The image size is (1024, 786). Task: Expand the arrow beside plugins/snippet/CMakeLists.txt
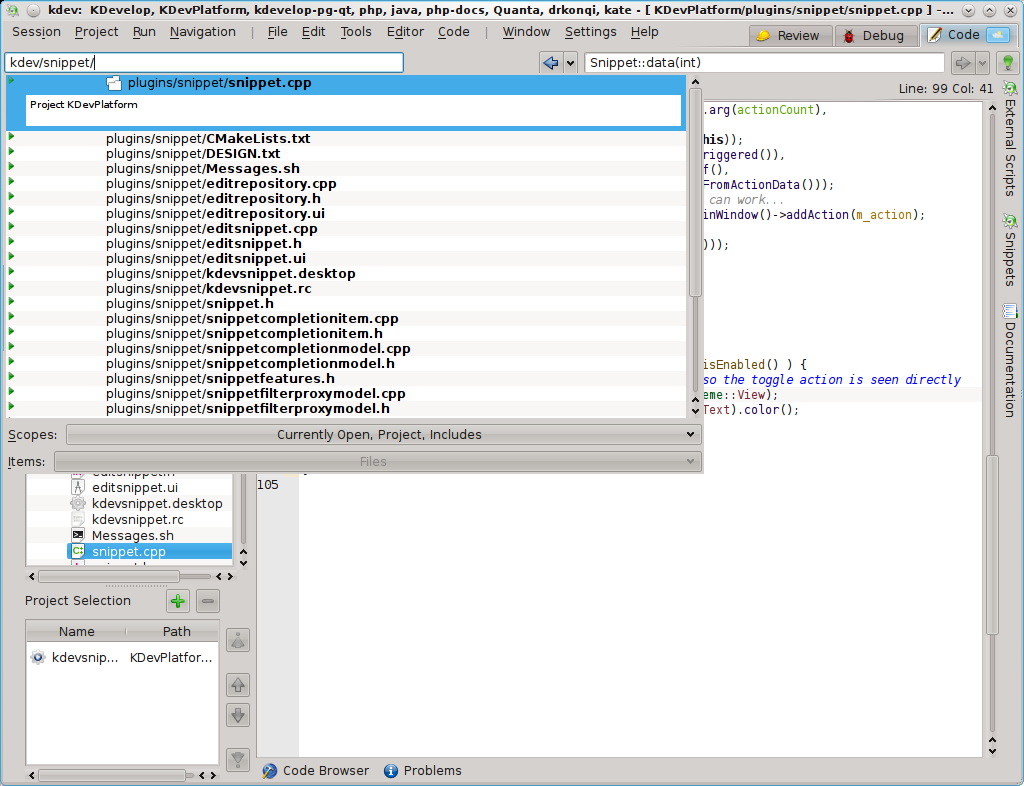(11, 136)
